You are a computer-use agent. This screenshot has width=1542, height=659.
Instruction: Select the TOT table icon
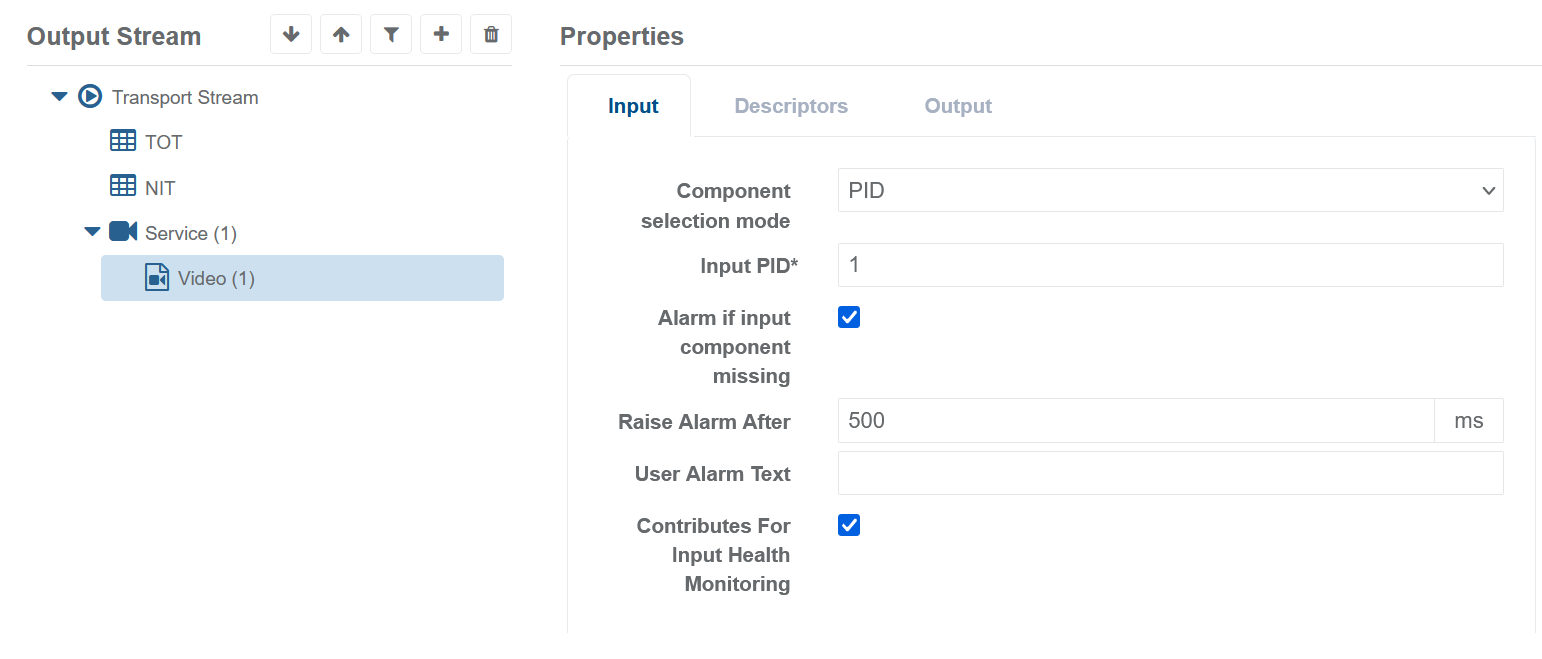[x=122, y=141]
